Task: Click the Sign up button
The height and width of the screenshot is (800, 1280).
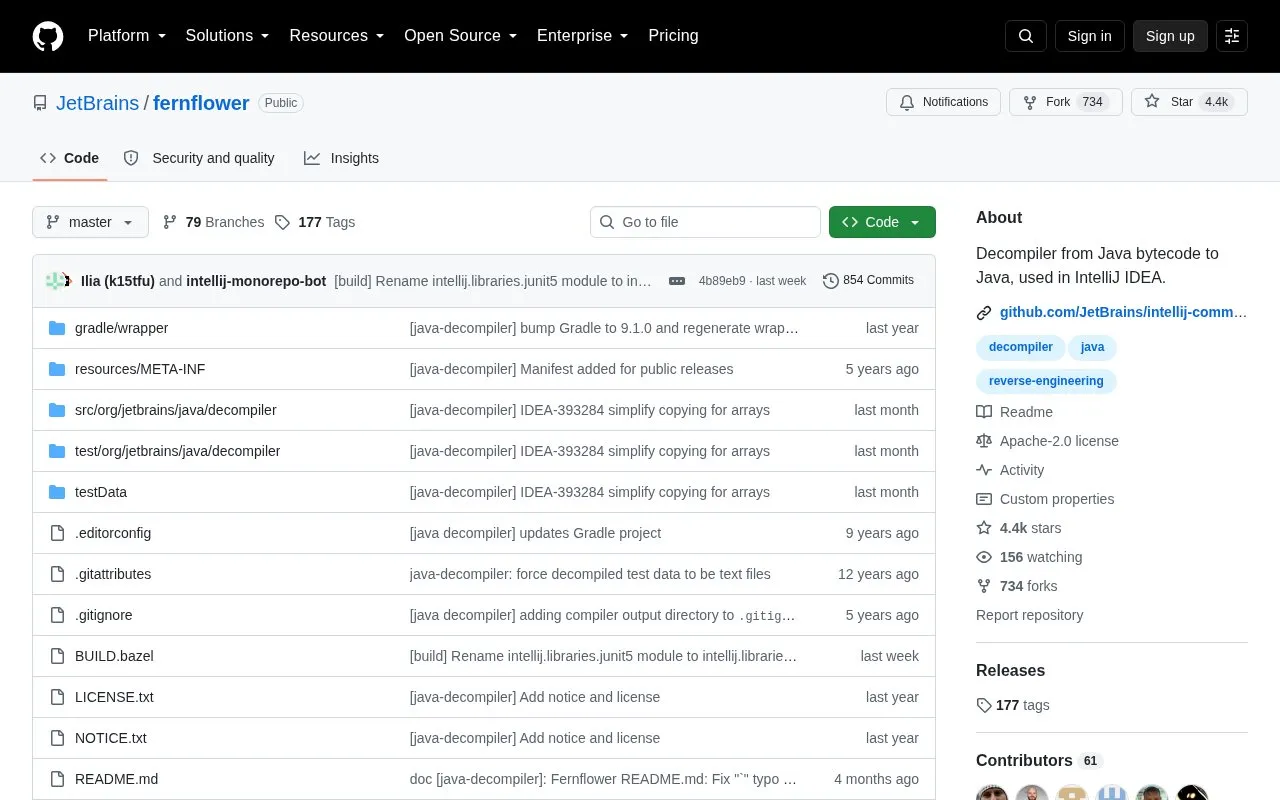Action: pyautogui.click(x=1170, y=36)
